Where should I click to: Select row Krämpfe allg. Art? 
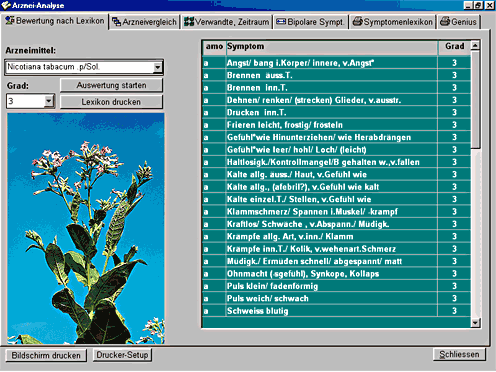click(337, 236)
